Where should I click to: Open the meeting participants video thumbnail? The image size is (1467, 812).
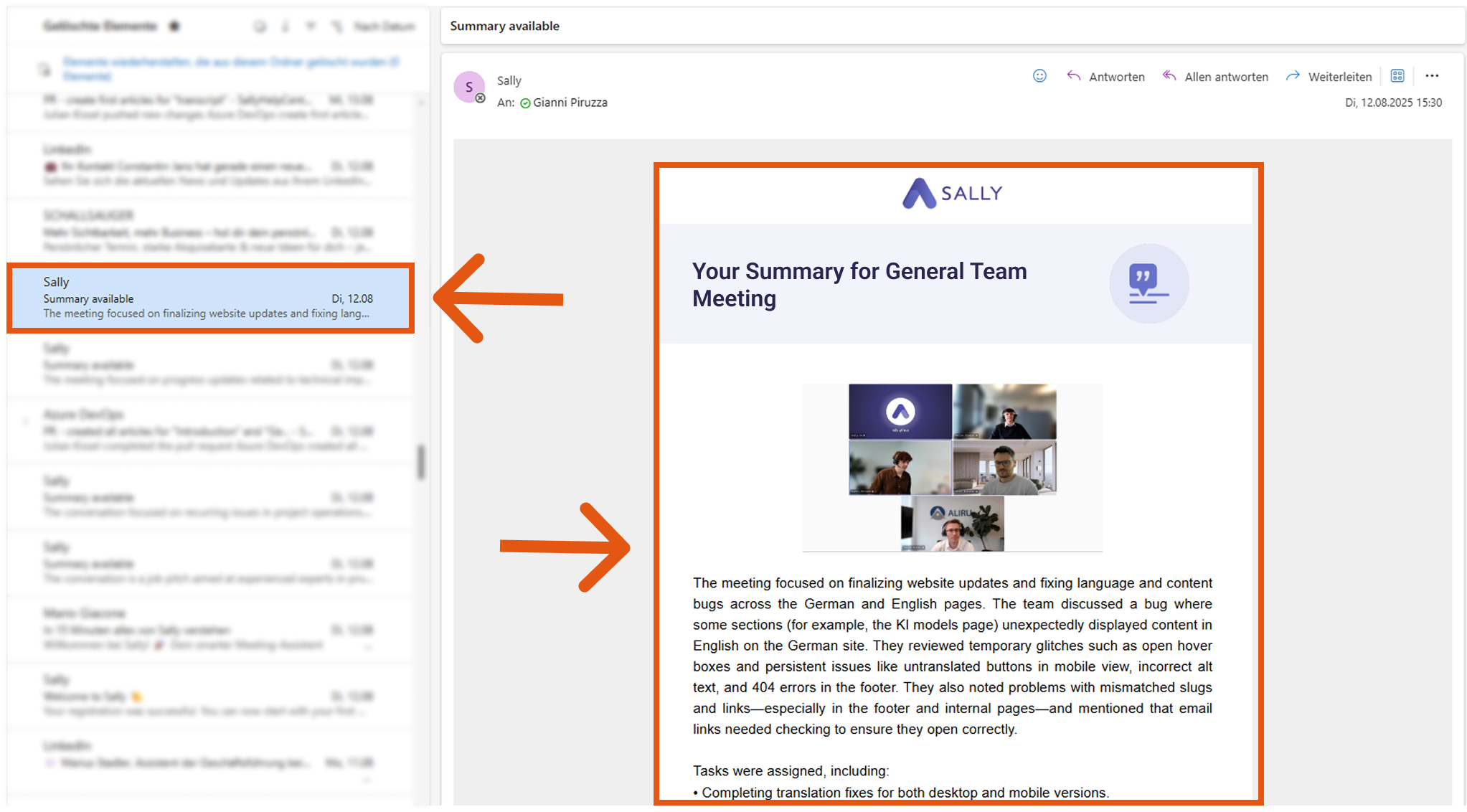952,467
